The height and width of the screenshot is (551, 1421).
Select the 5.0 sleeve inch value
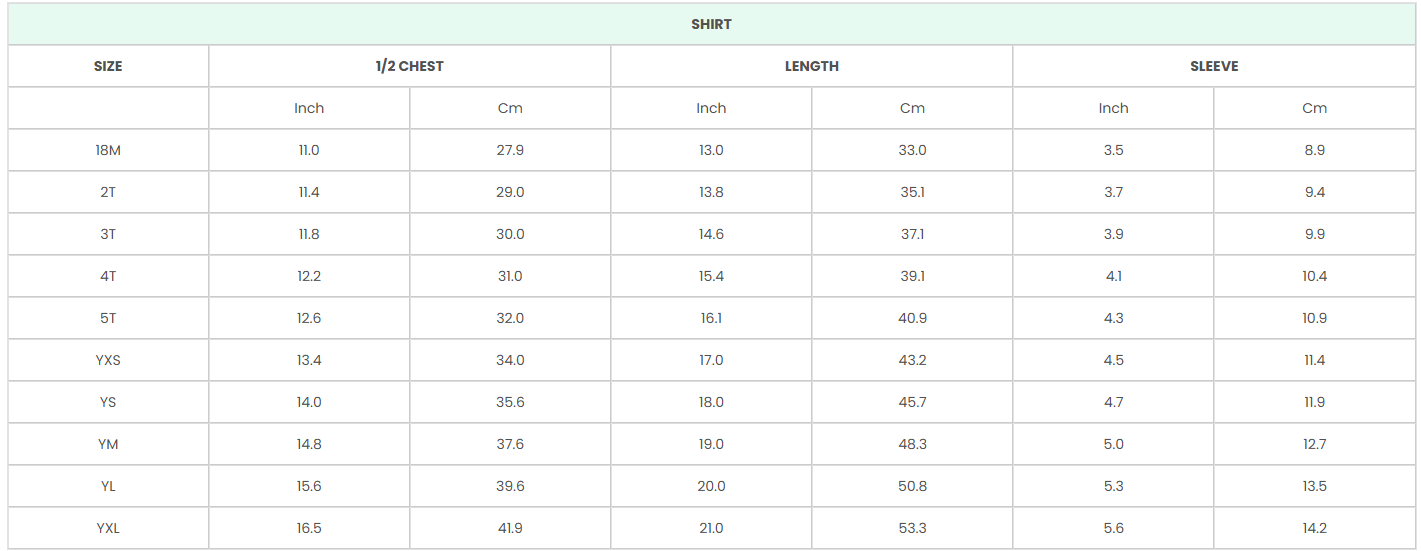pyautogui.click(x=1113, y=444)
